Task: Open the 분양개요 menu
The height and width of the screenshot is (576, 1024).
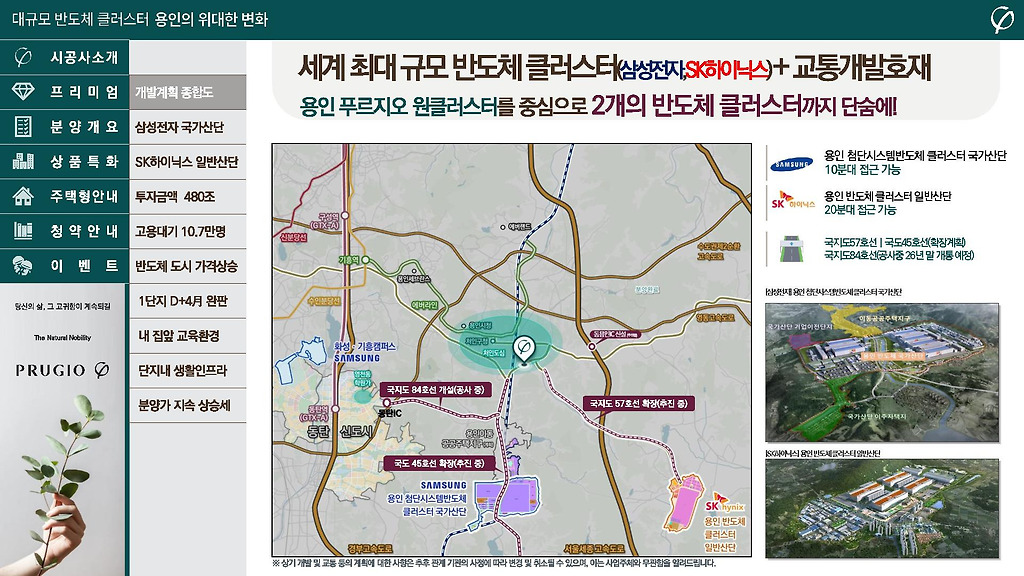Action: (64, 127)
